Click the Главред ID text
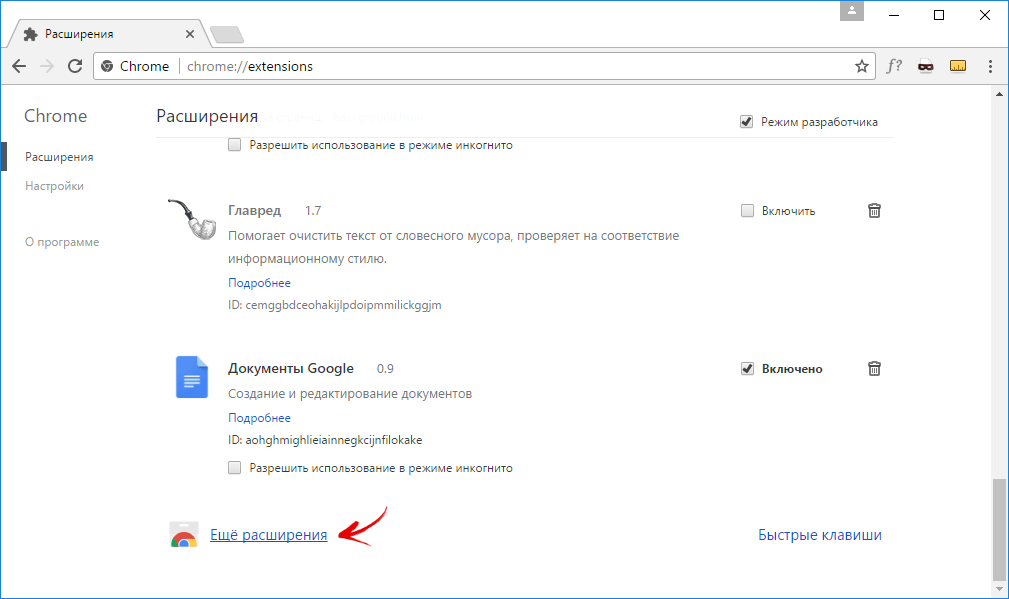 335,305
